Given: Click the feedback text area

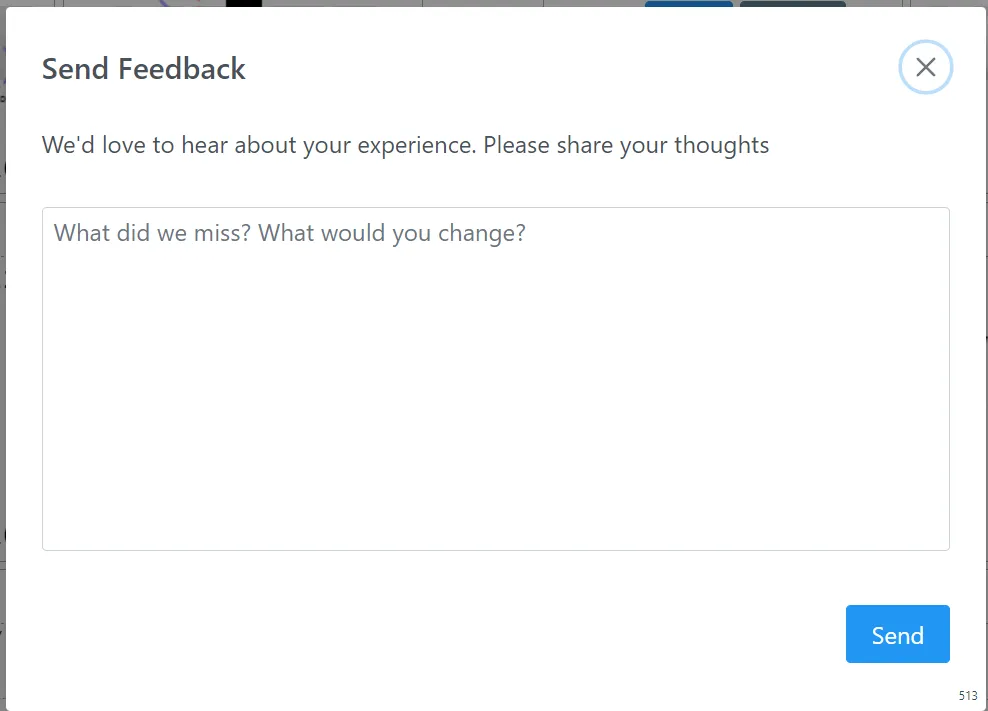Looking at the screenshot, I should click(x=495, y=378).
